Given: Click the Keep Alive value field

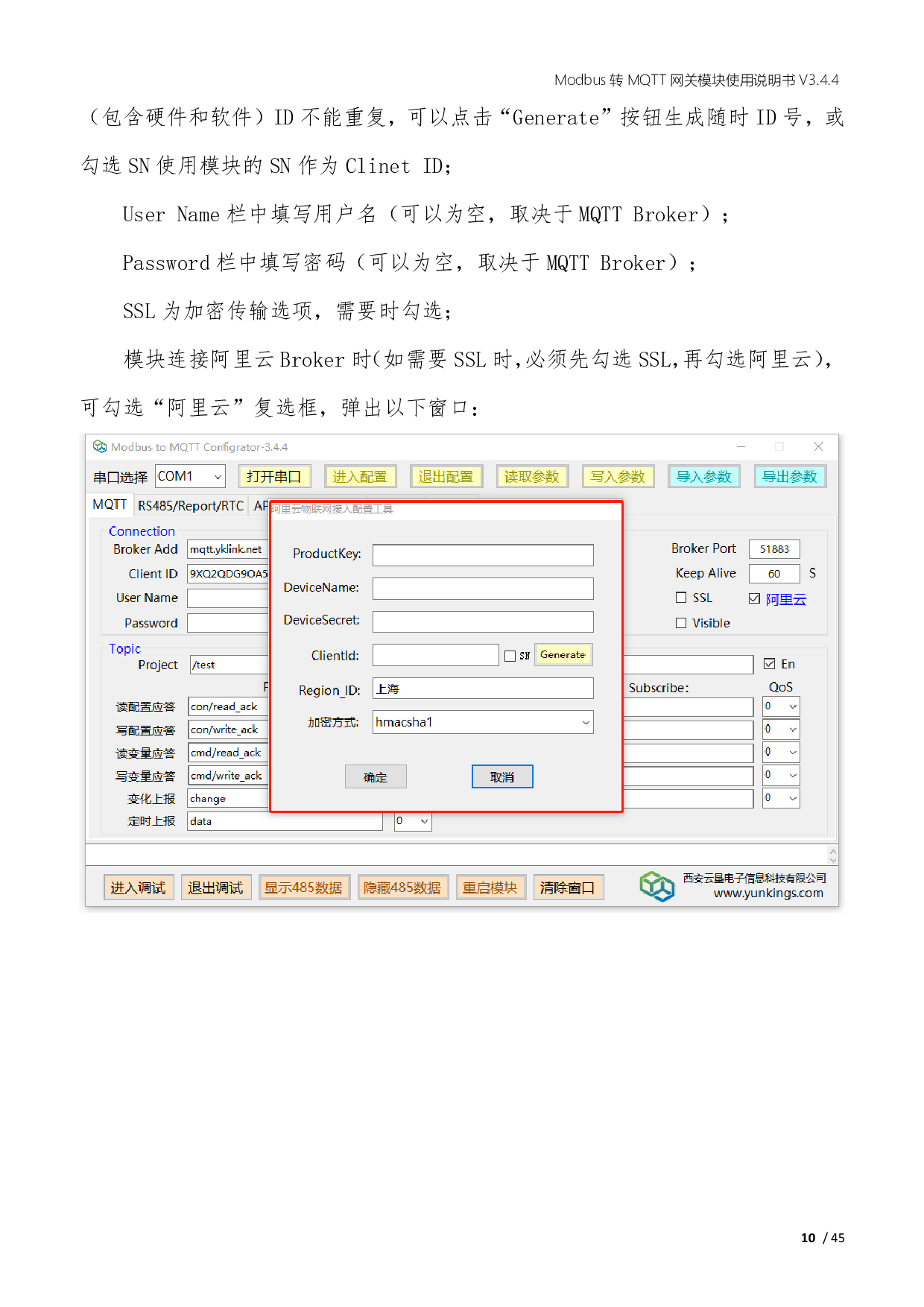Looking at the screenshot, I should click(774, 574).
